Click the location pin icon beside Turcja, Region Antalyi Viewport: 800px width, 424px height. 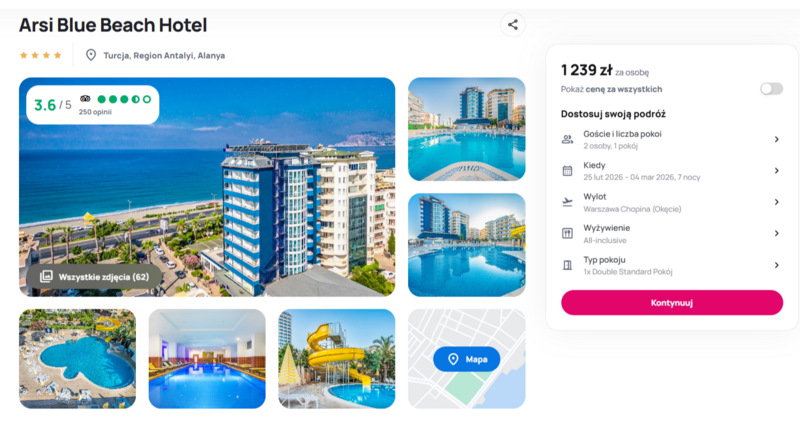pos(91,55)
